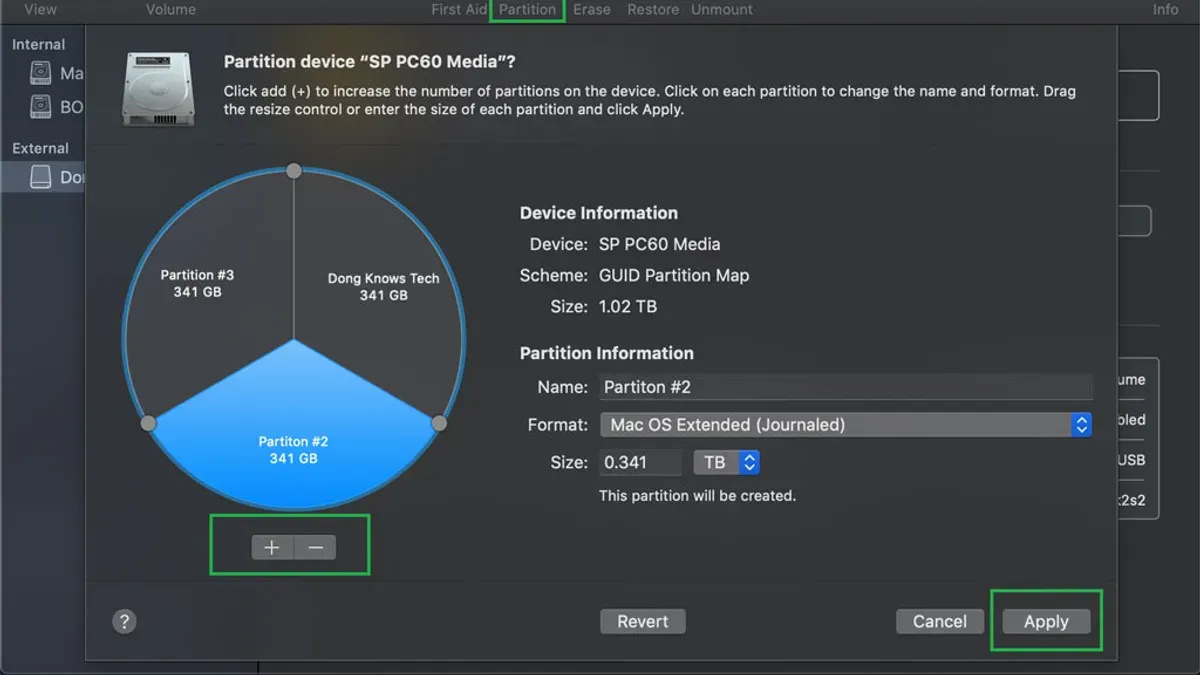Click the Size value field showing 0.341
Viewport: 1200px width, 675px height.
pyautogui.click(x=640, y=462)
